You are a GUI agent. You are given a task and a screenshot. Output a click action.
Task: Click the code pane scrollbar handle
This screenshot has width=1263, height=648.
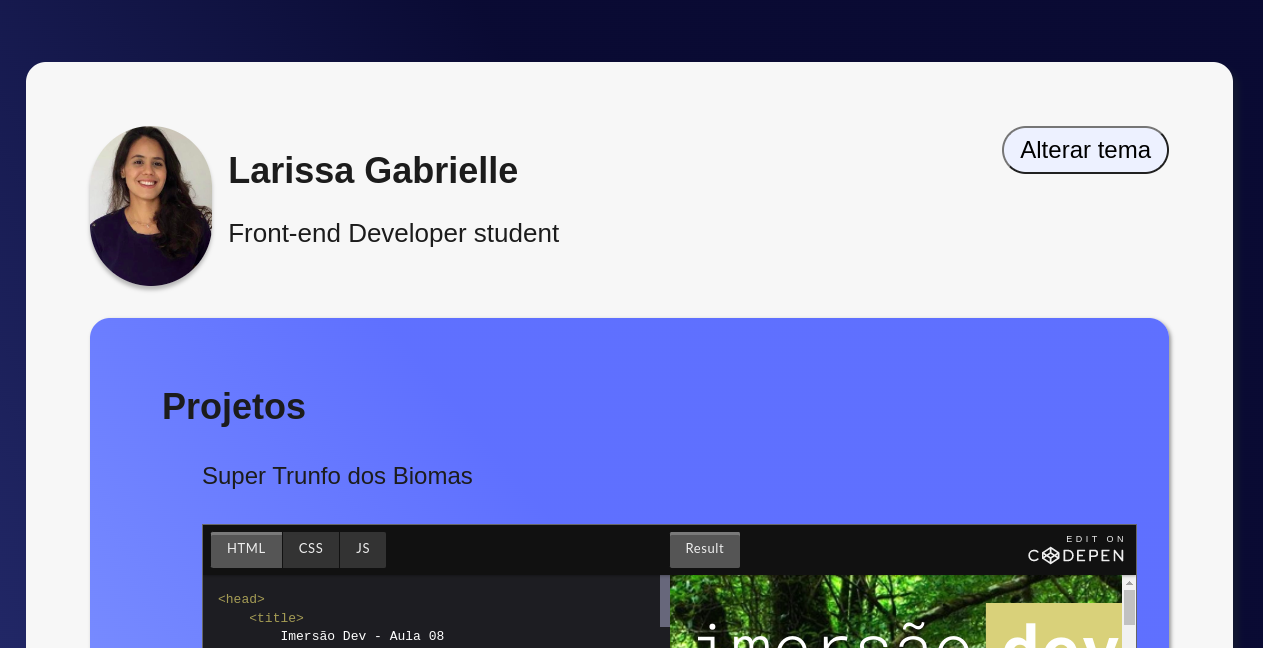(665, 601)
